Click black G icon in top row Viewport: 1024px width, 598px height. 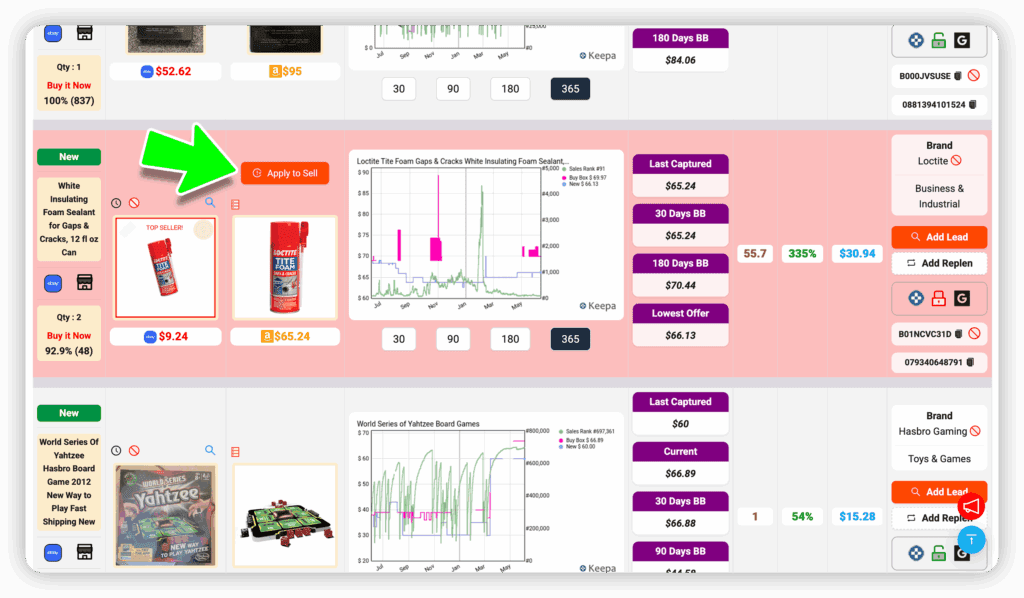961,40
